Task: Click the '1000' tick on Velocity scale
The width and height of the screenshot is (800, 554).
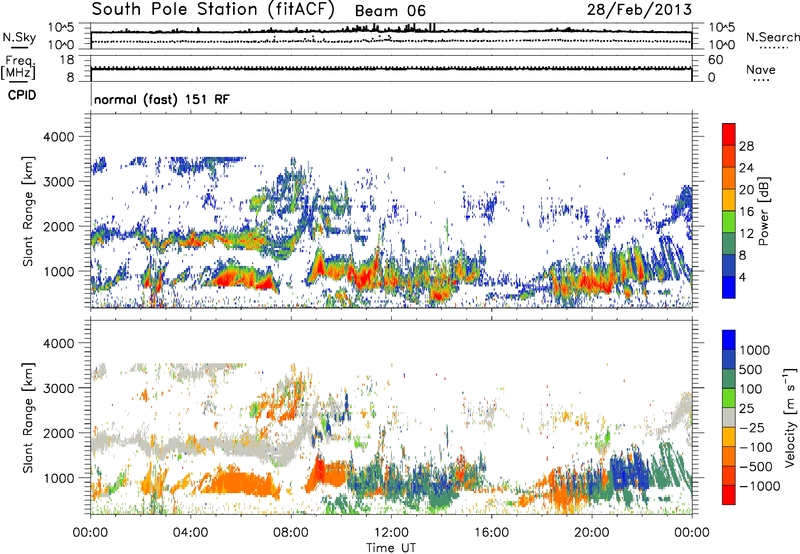Action: [755, 350]
